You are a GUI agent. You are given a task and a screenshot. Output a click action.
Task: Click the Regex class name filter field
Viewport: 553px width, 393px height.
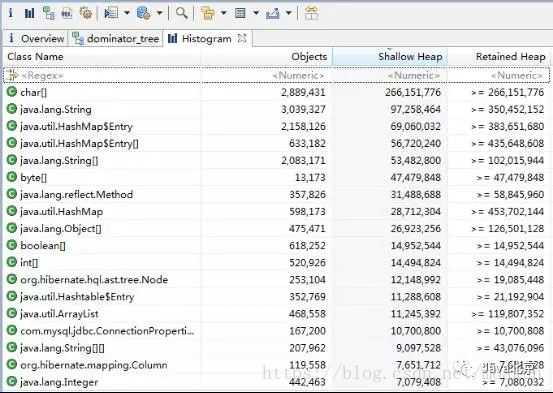[x=42, y=75]
